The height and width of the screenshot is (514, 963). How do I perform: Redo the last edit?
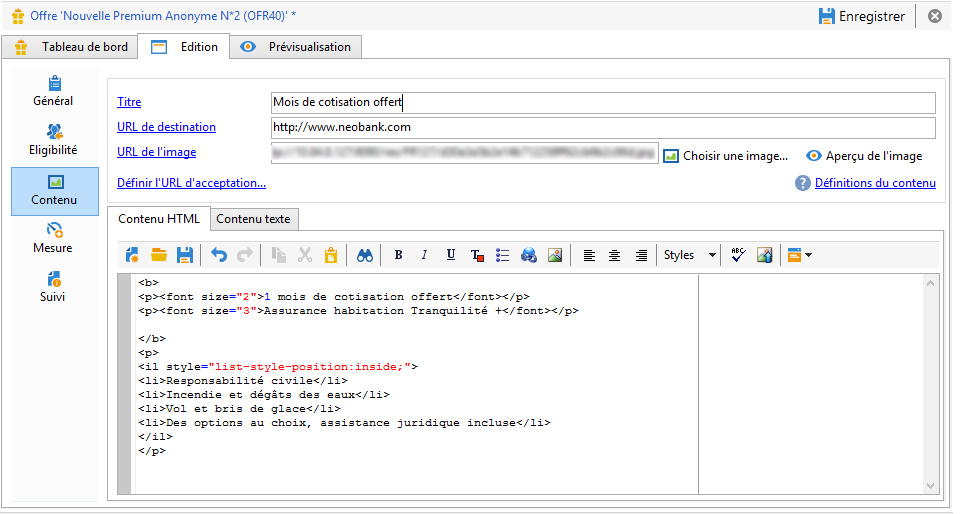coord(244,255)
